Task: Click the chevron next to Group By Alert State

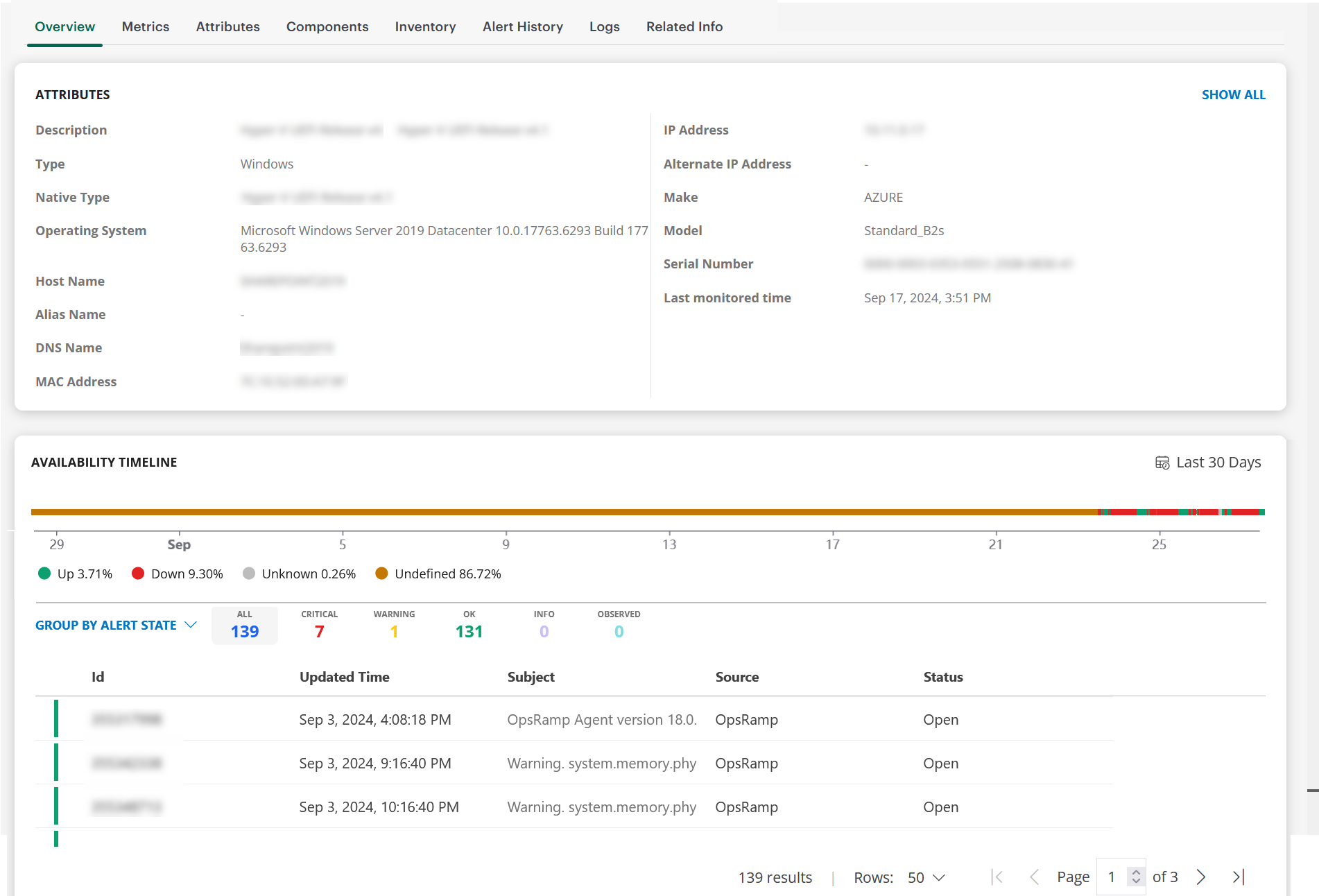Action: tap(191, 625)
